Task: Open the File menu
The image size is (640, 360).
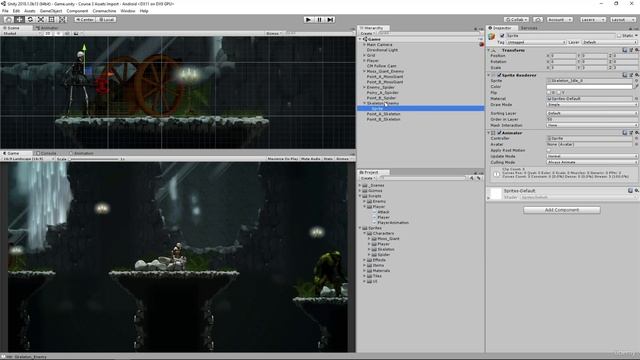Action: [x=5, y=11]
